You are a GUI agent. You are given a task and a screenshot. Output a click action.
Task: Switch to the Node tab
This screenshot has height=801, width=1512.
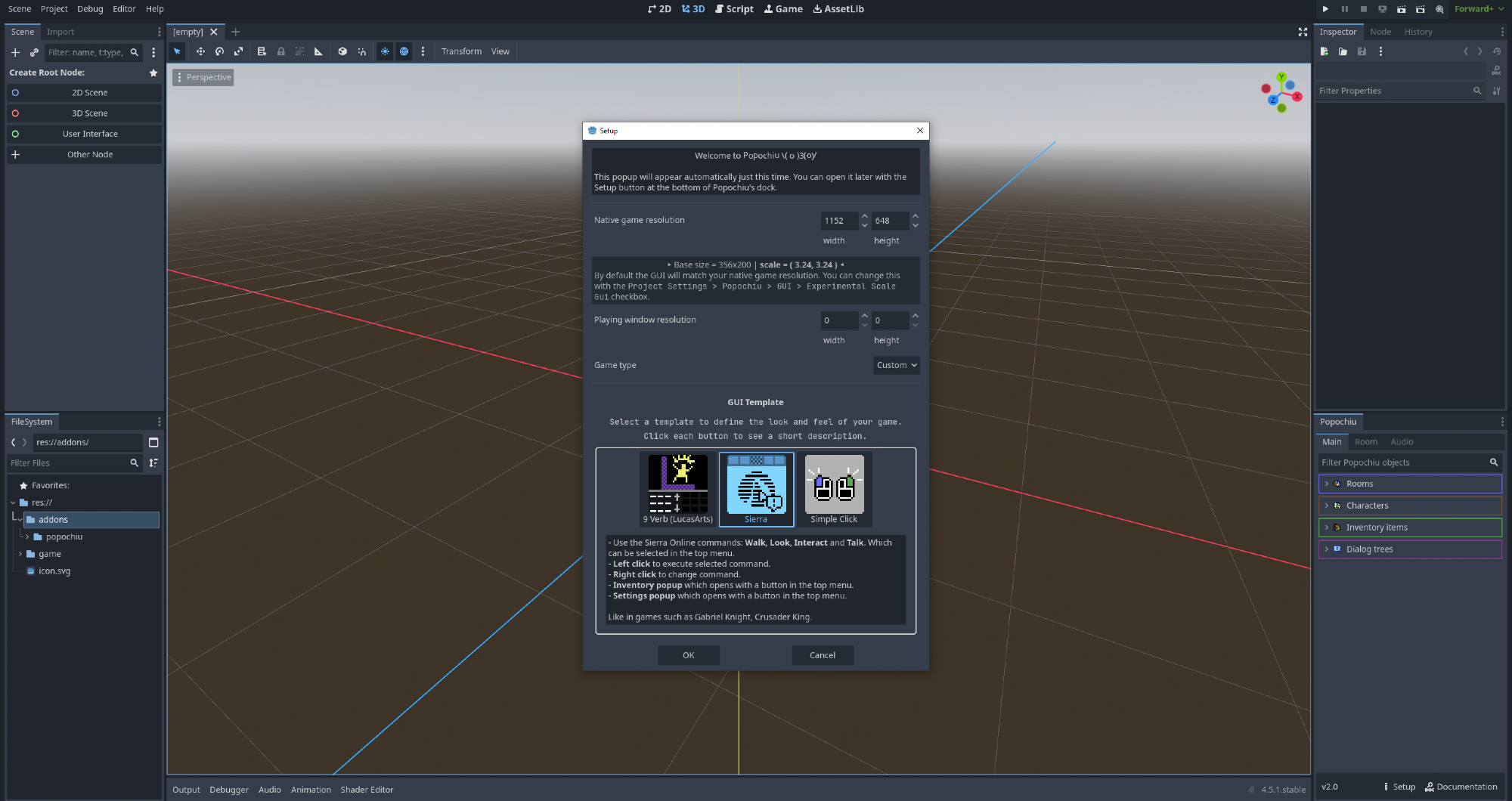click(1380, 32)
